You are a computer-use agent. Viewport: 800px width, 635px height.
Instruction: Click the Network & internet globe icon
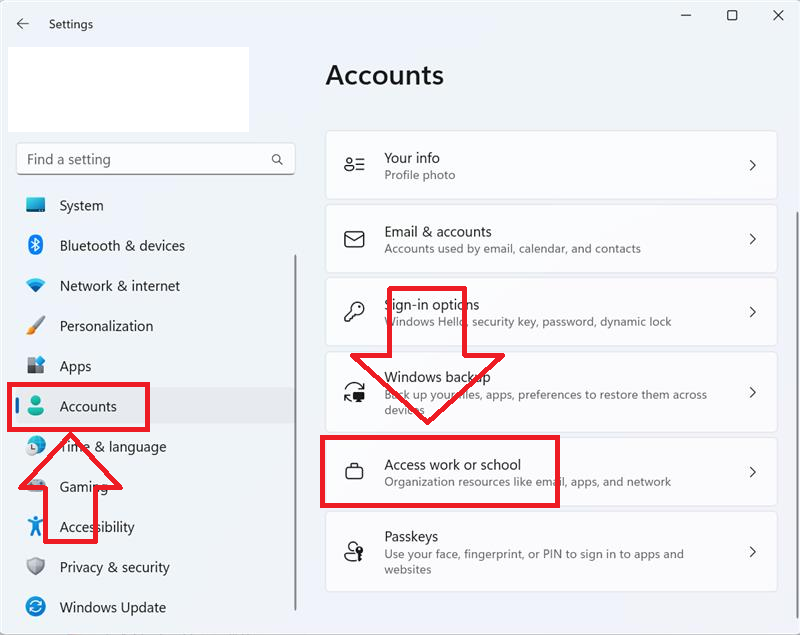click(x=33, y=286)
